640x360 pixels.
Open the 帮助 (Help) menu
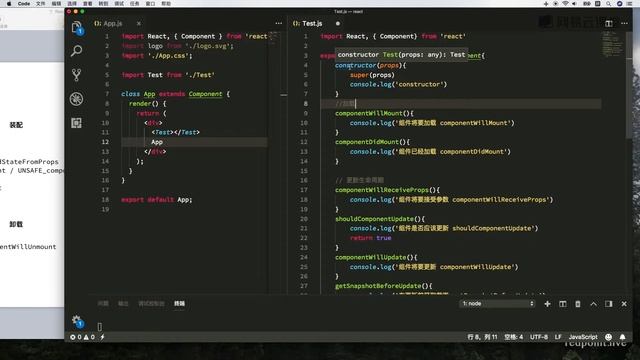(x=166, y=3)
